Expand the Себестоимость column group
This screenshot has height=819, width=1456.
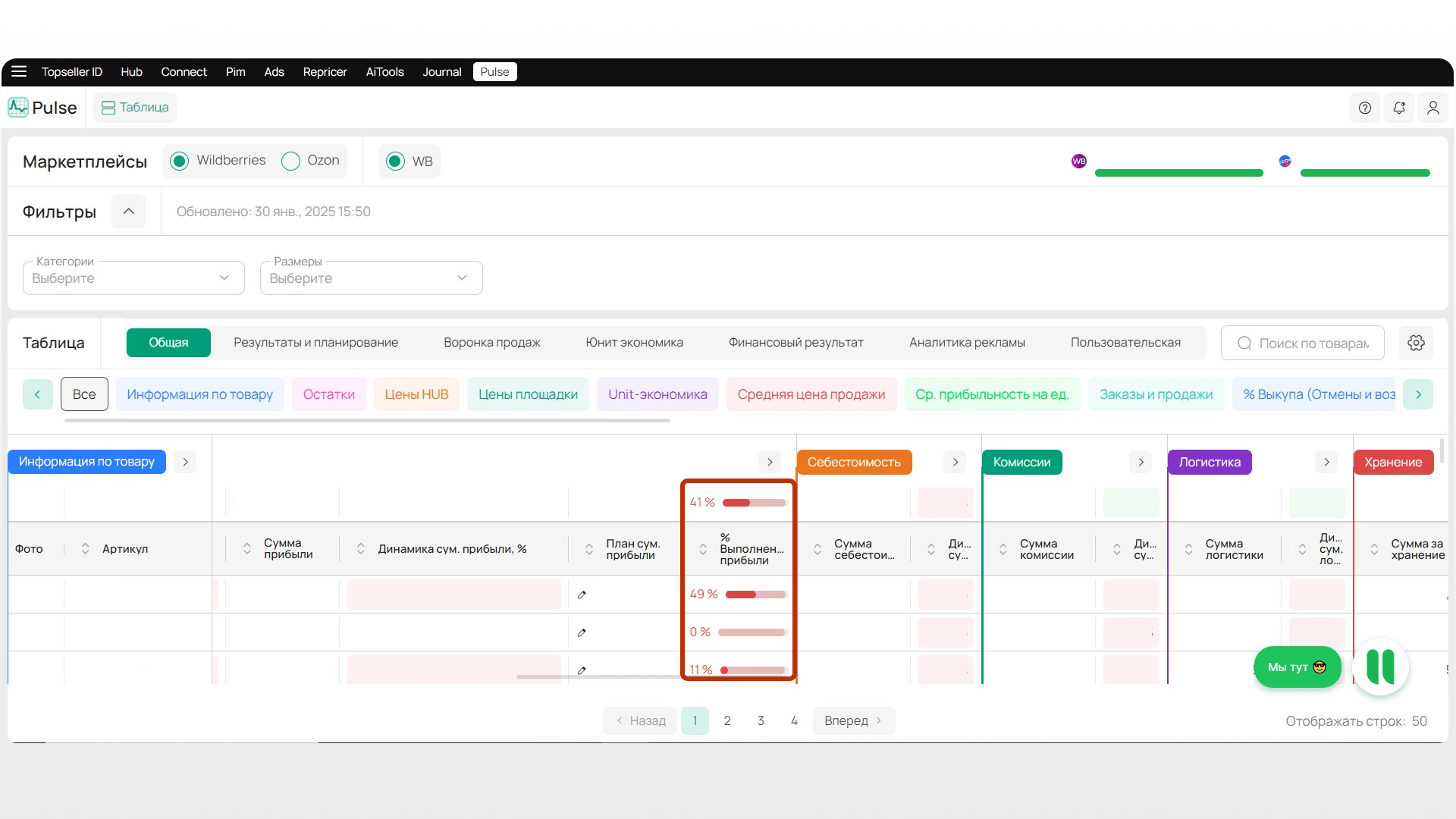point(955,462)
